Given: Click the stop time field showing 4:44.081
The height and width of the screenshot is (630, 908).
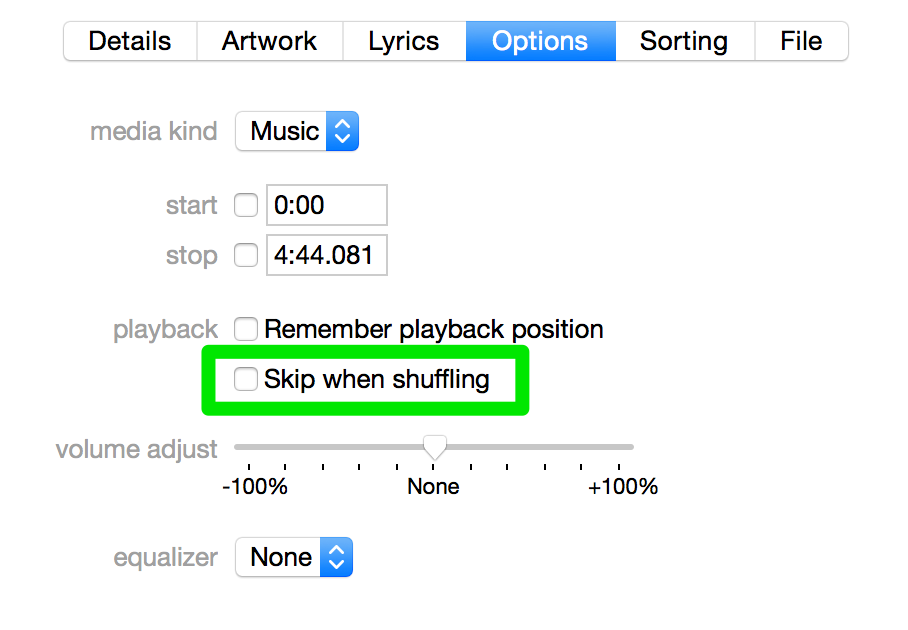Looking at the screenshot, I should point(326,256).
